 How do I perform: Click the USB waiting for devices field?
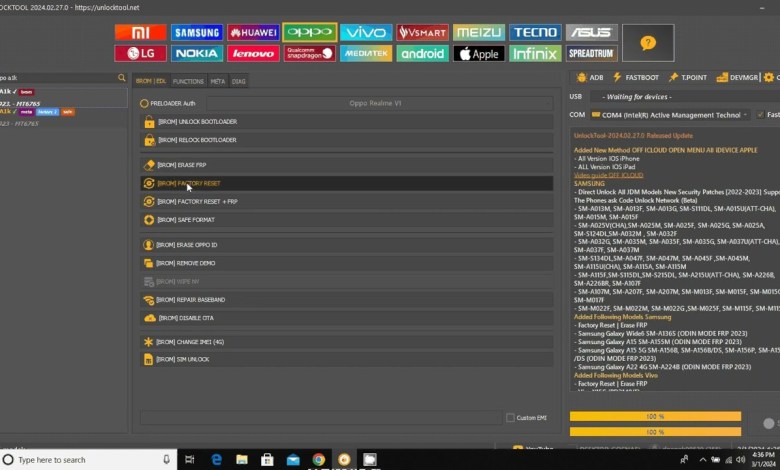point(684,97)
